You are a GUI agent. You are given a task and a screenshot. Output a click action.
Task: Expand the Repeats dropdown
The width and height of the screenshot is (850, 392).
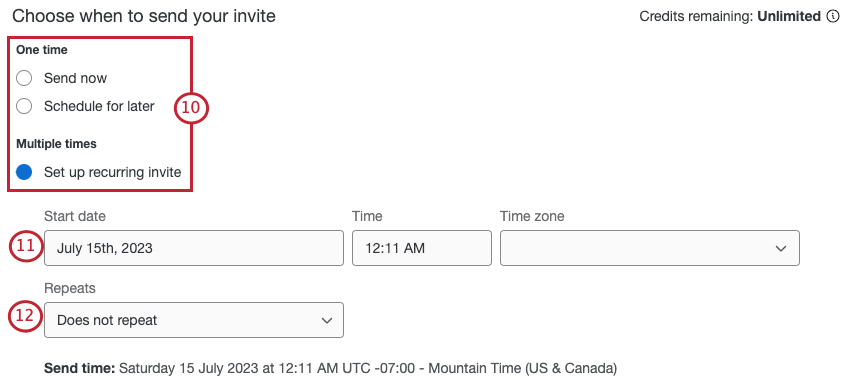coord(194,320)
